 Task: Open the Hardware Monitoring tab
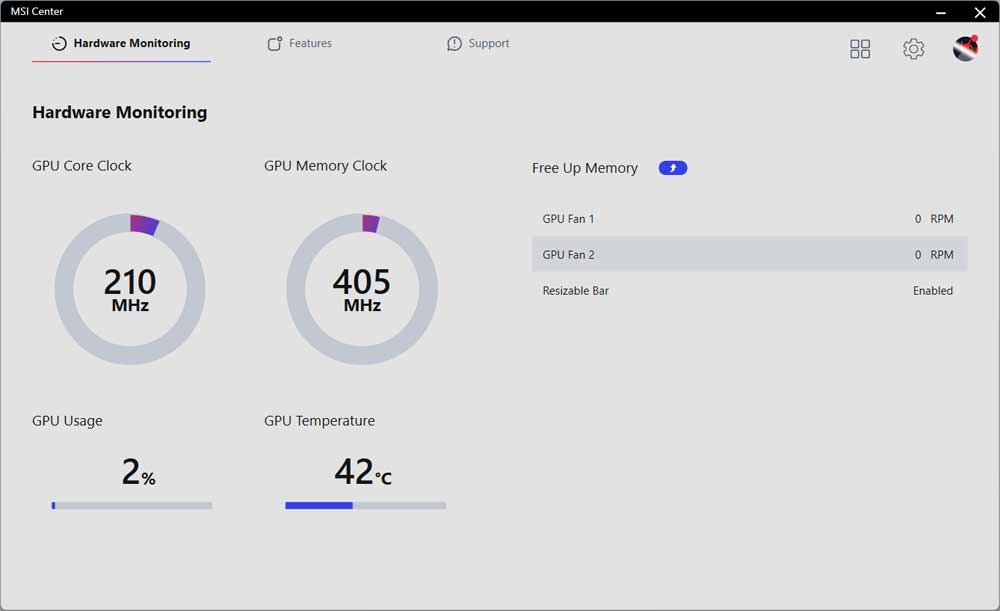point(121,43)
